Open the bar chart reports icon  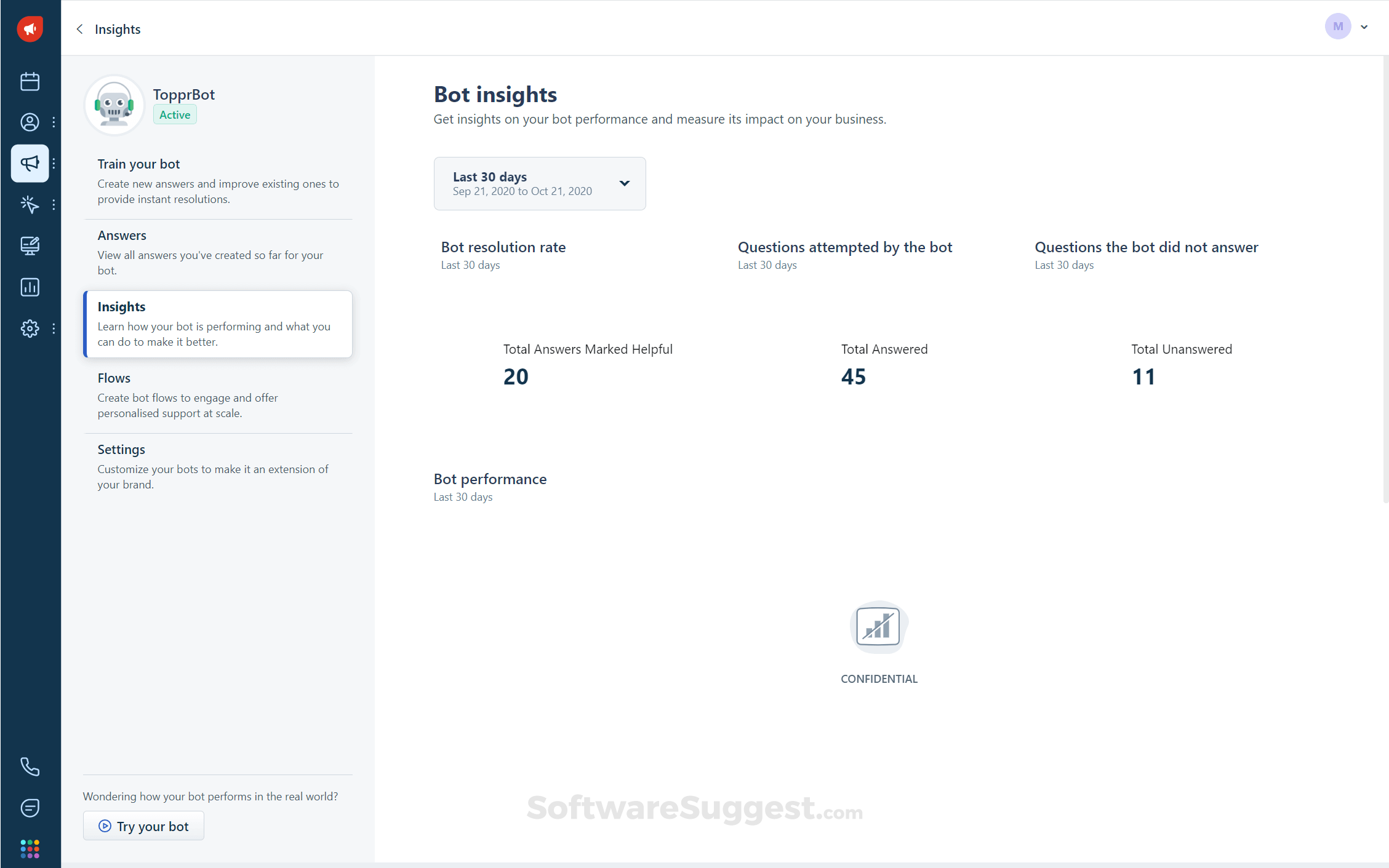(30, 287)
